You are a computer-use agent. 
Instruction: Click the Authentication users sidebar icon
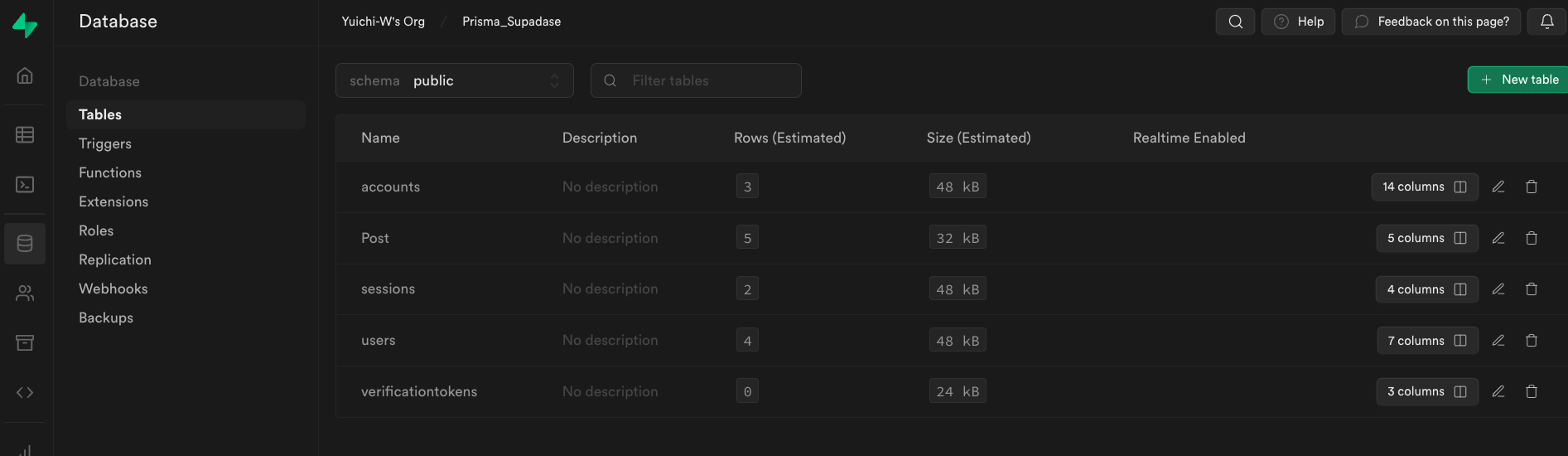(x=25, y=293)
